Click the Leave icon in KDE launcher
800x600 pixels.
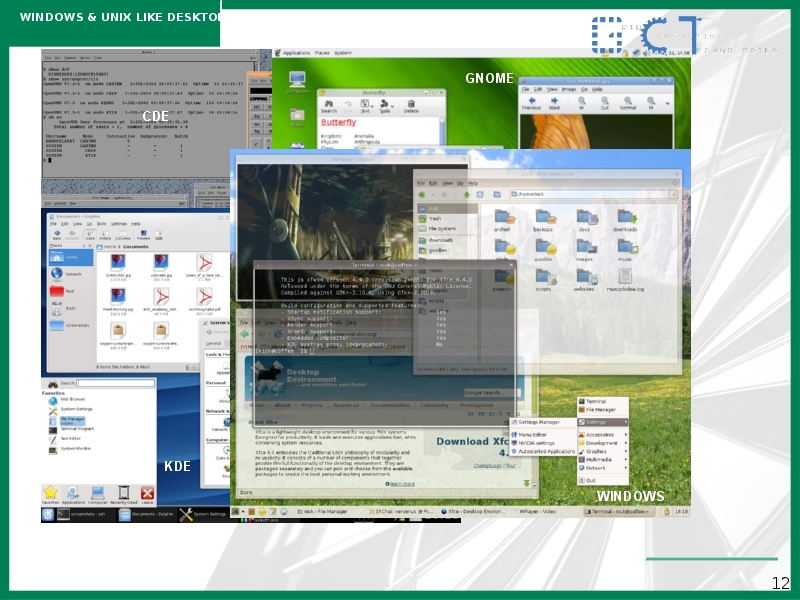147,493
